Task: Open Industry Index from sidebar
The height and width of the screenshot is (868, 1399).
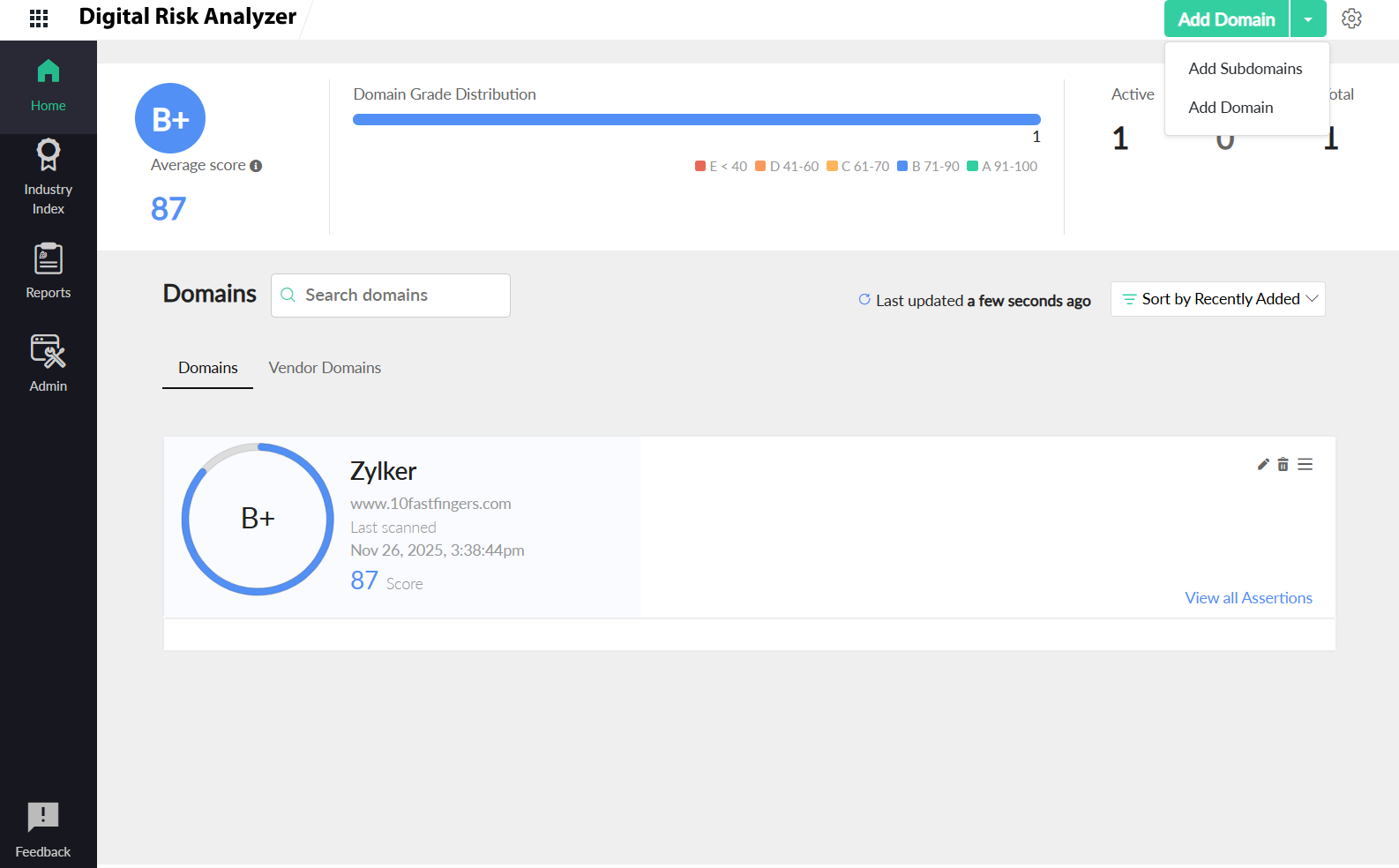Action: point(48,177)
